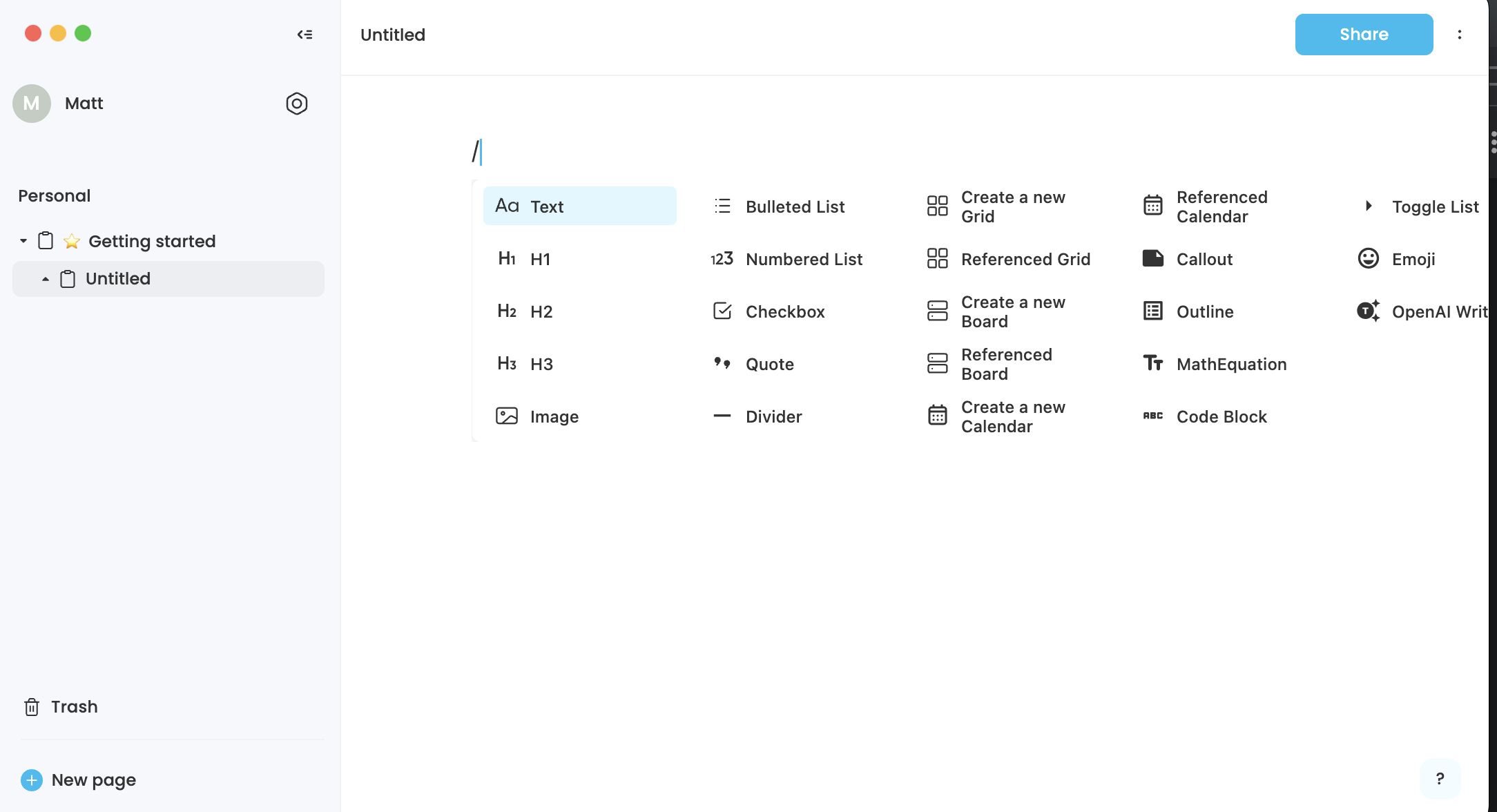Choose Numbered List from the menu
The width and height of the screenshot is (1497, 812).
point(803,259)
